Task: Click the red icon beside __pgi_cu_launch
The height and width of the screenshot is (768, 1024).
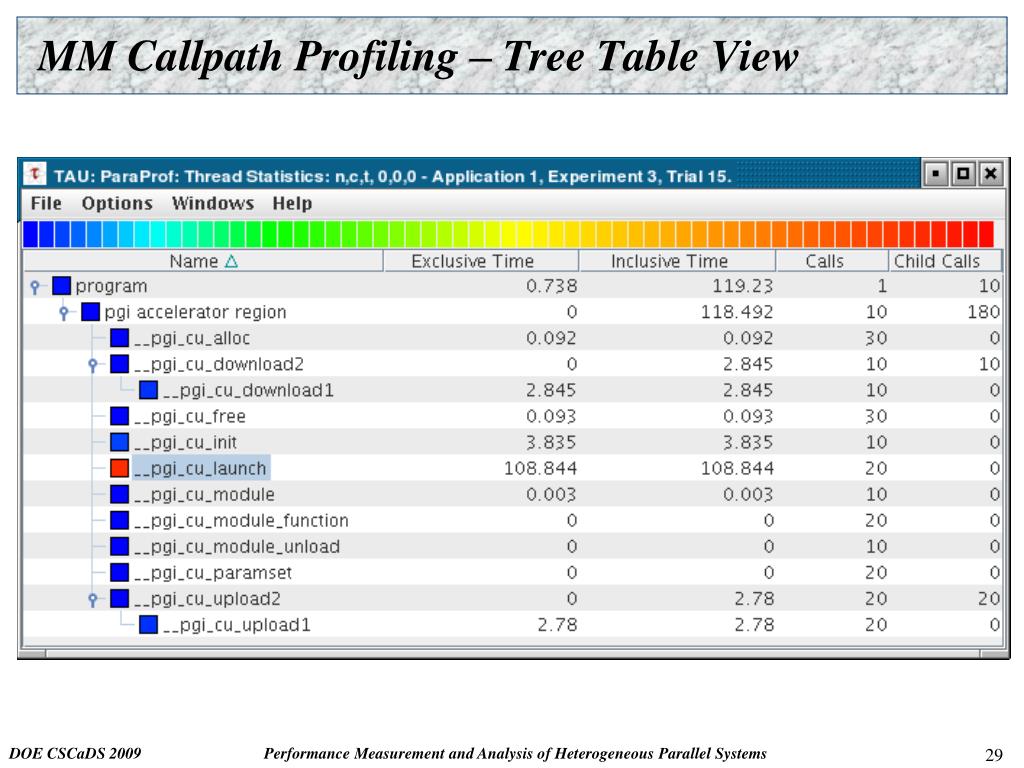Action: pos(120,468)
